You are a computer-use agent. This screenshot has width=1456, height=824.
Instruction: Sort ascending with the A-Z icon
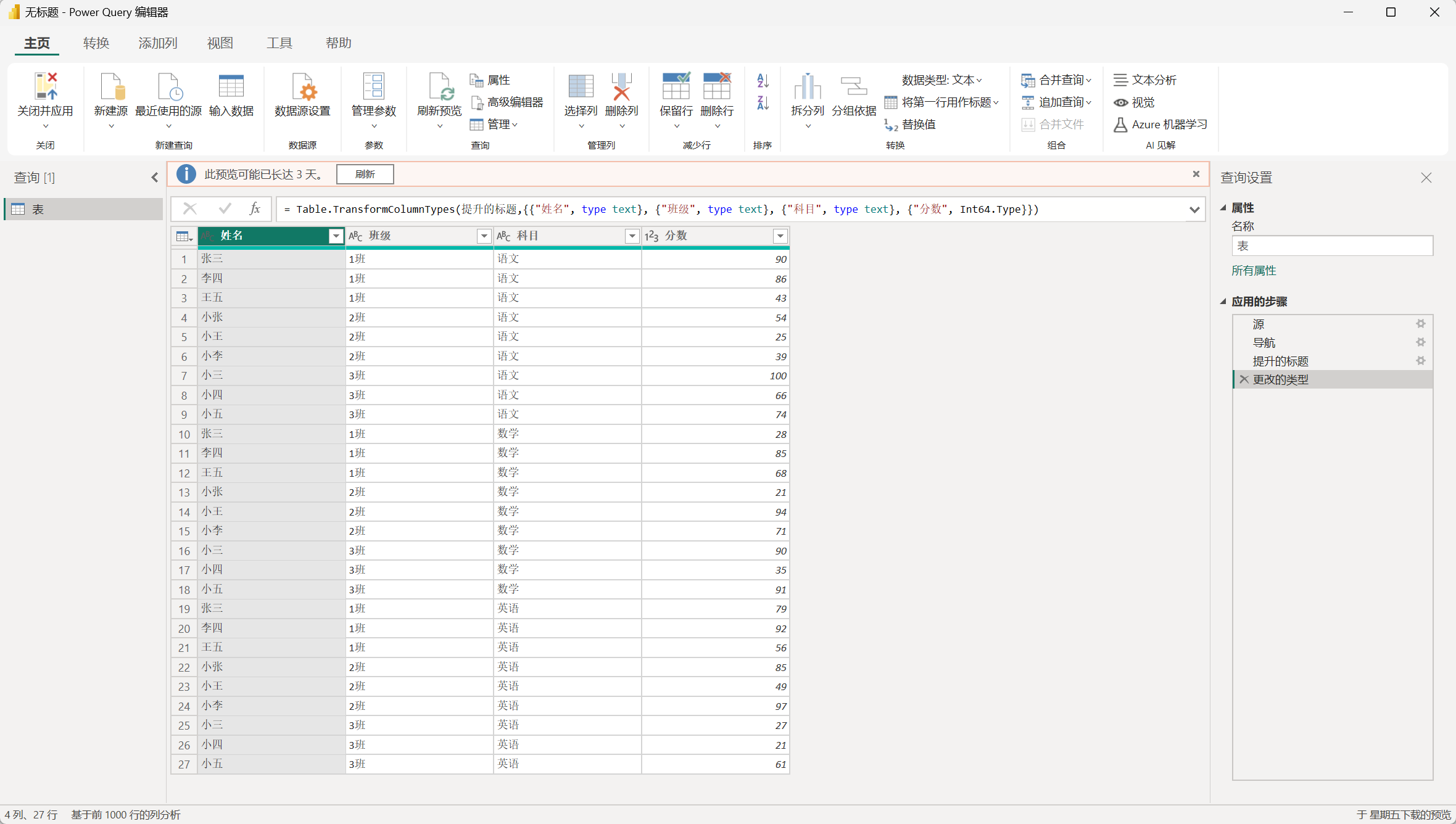763,80
